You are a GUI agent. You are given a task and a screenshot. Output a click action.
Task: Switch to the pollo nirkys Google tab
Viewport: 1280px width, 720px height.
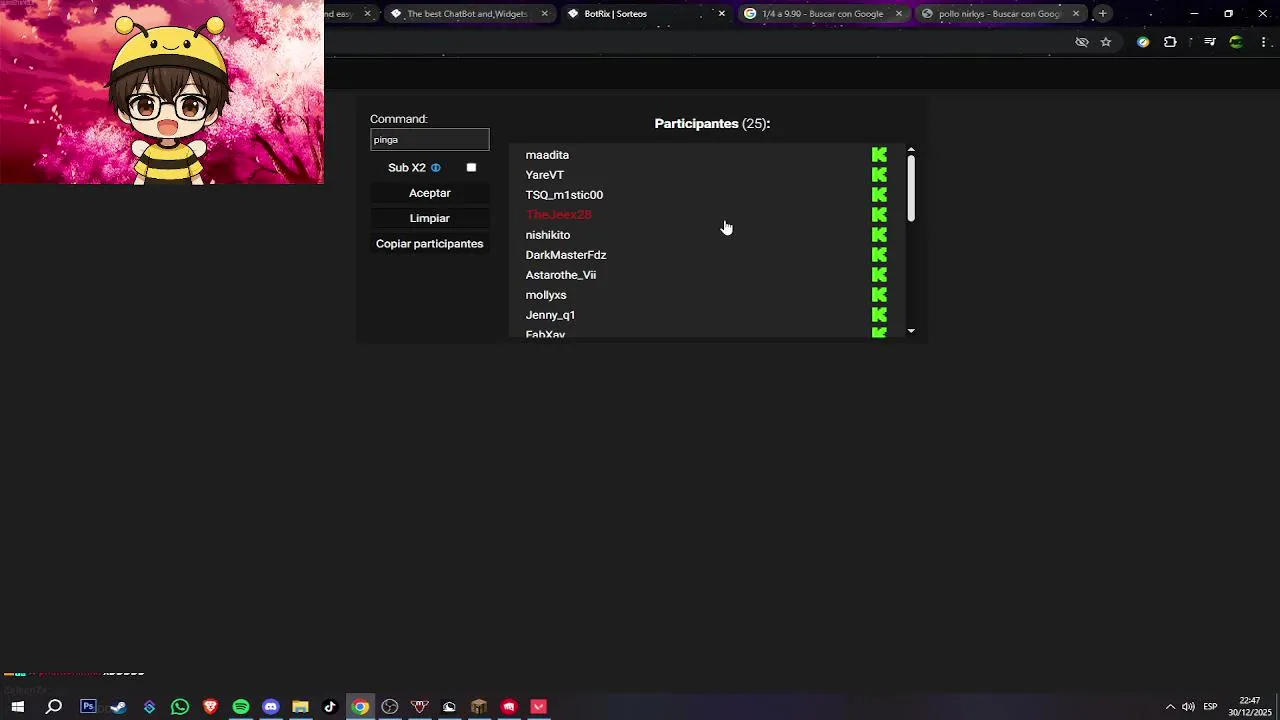tap(999, 14)
